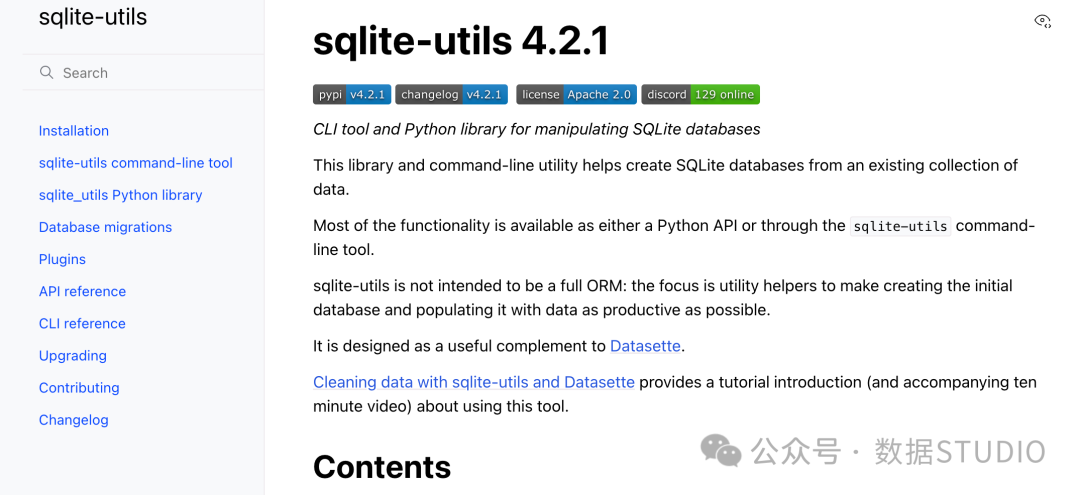The image size is (1080, 495).
Task: View the API reference page
Action: [82, 291]
